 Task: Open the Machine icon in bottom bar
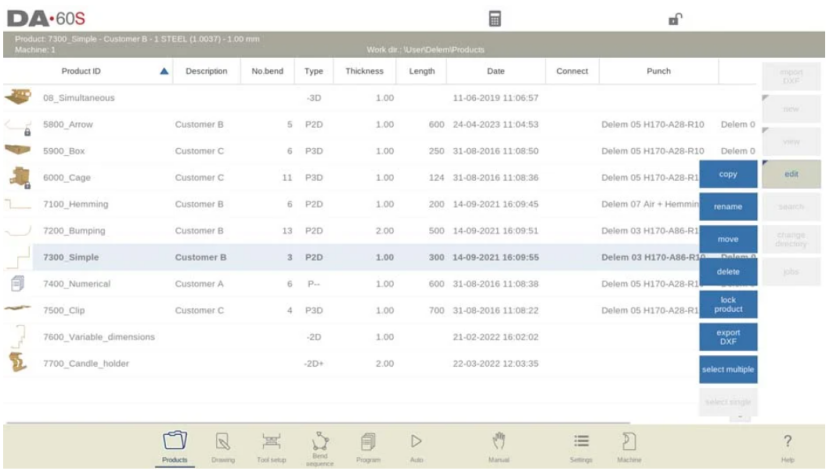click(629, 445)
